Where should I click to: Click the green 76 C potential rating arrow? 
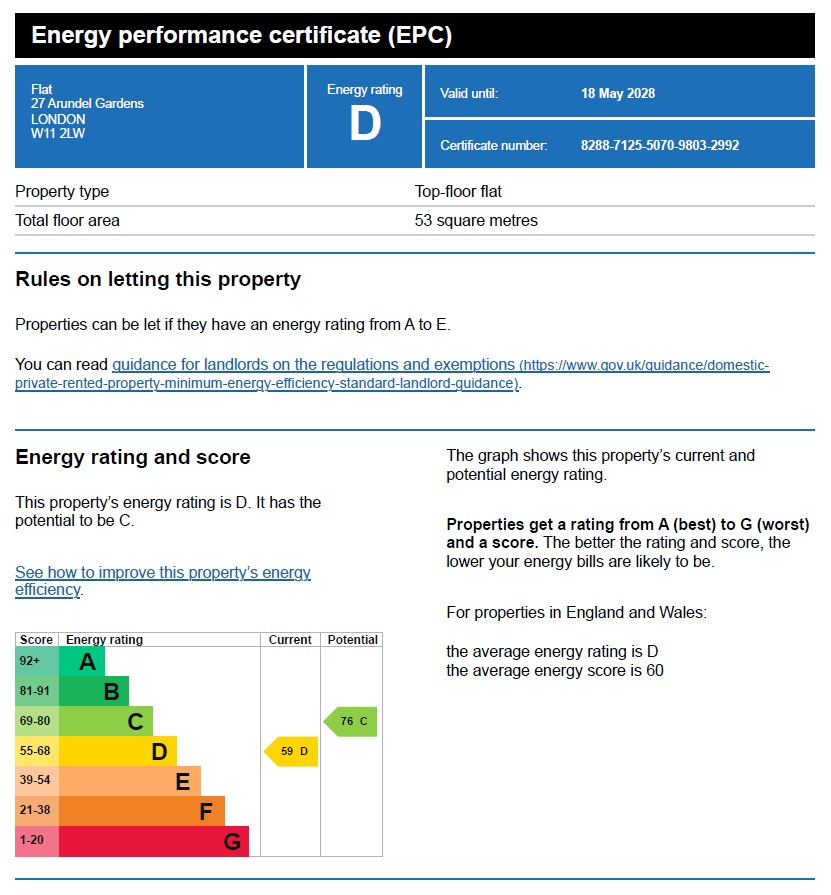350,721
